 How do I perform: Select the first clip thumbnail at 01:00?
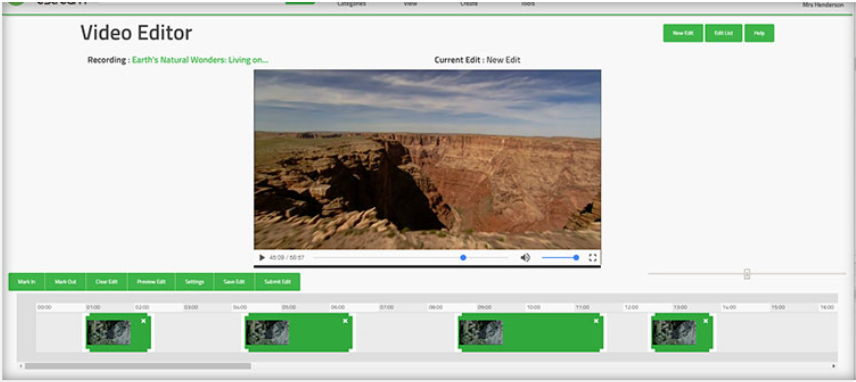pyautogui.click(x=109, y=332)
